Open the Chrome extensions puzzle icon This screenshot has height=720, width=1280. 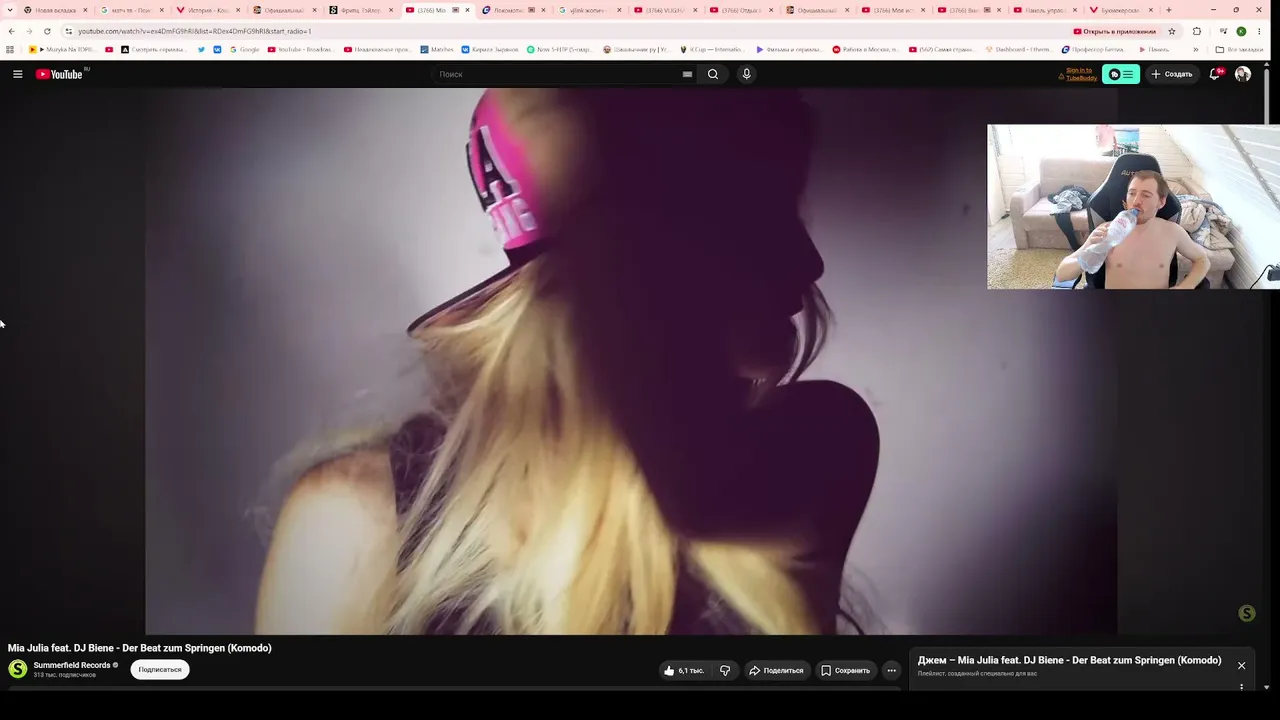1197,31
